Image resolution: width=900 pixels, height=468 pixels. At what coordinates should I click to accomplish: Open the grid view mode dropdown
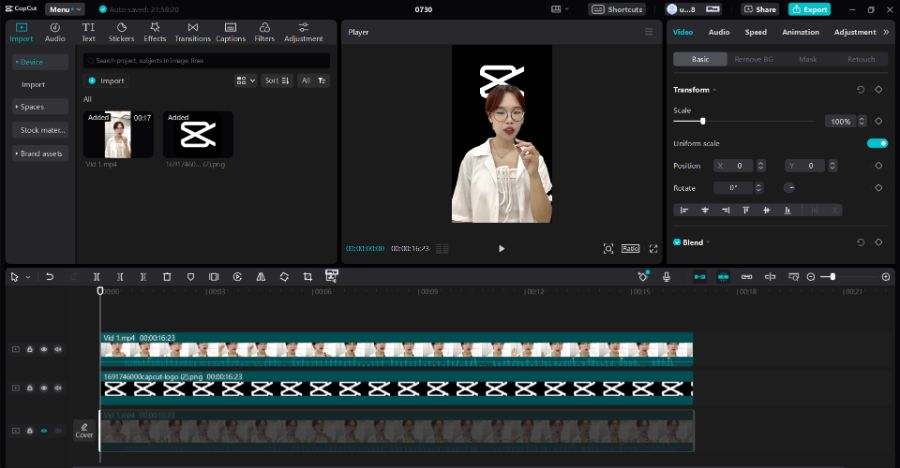[246, 81]
